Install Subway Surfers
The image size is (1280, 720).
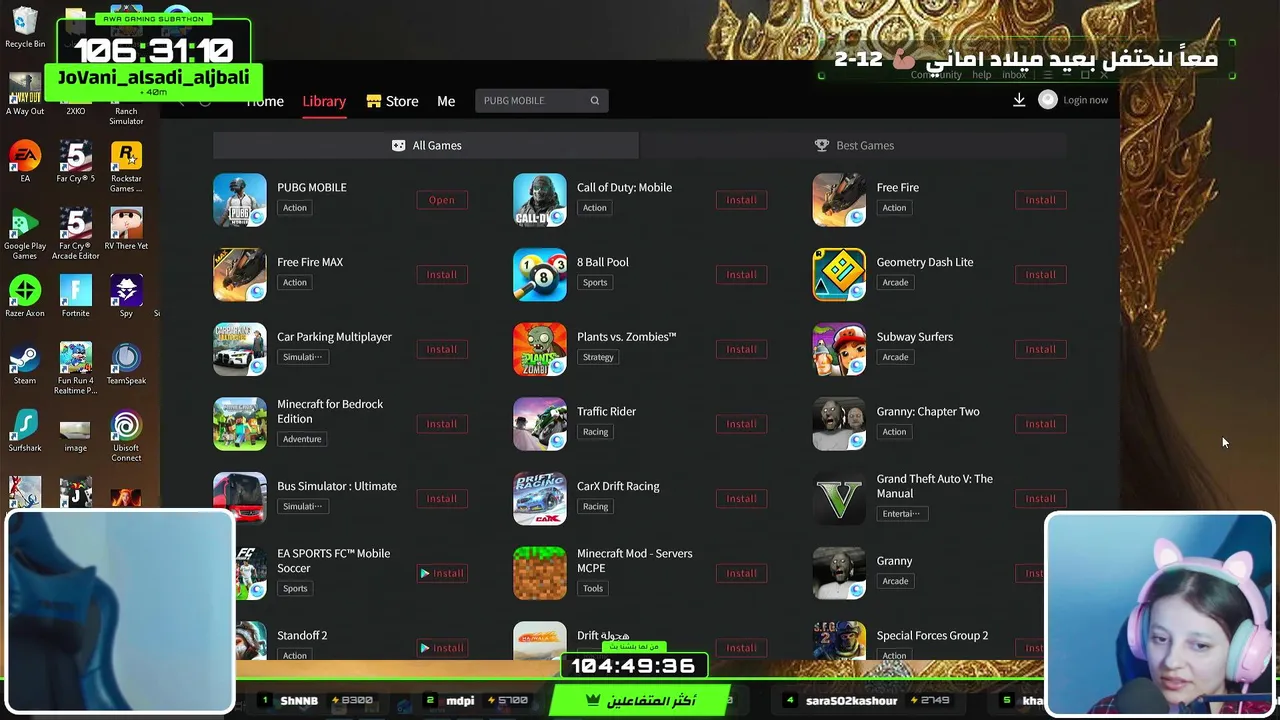(1040, 349)
